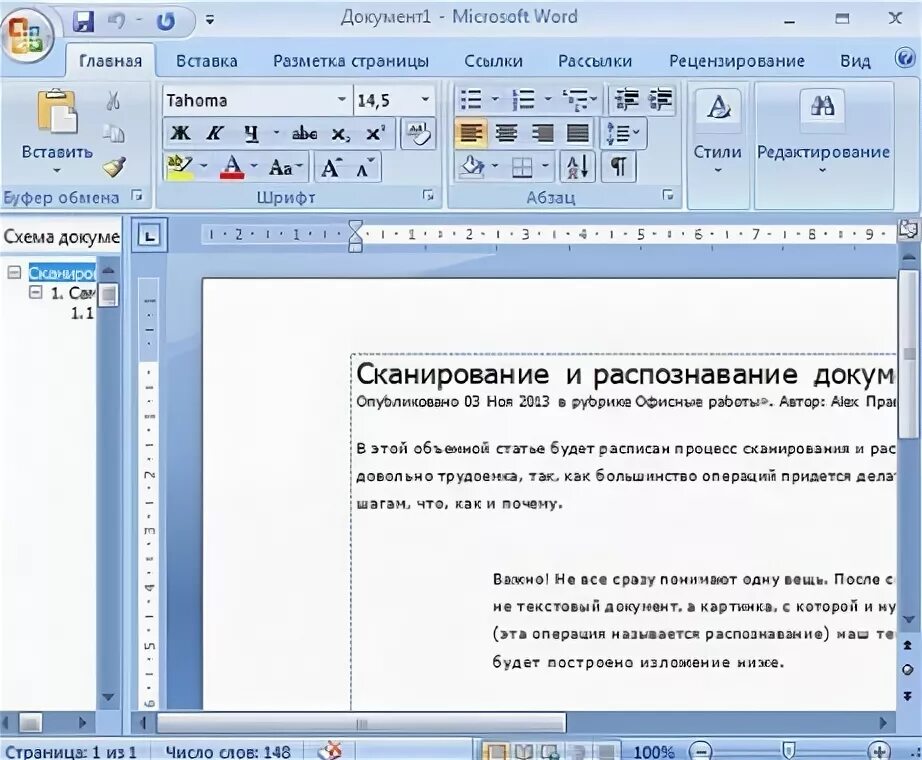Align text right
This screenshot has width=922, height=760.
click(542, 134)
